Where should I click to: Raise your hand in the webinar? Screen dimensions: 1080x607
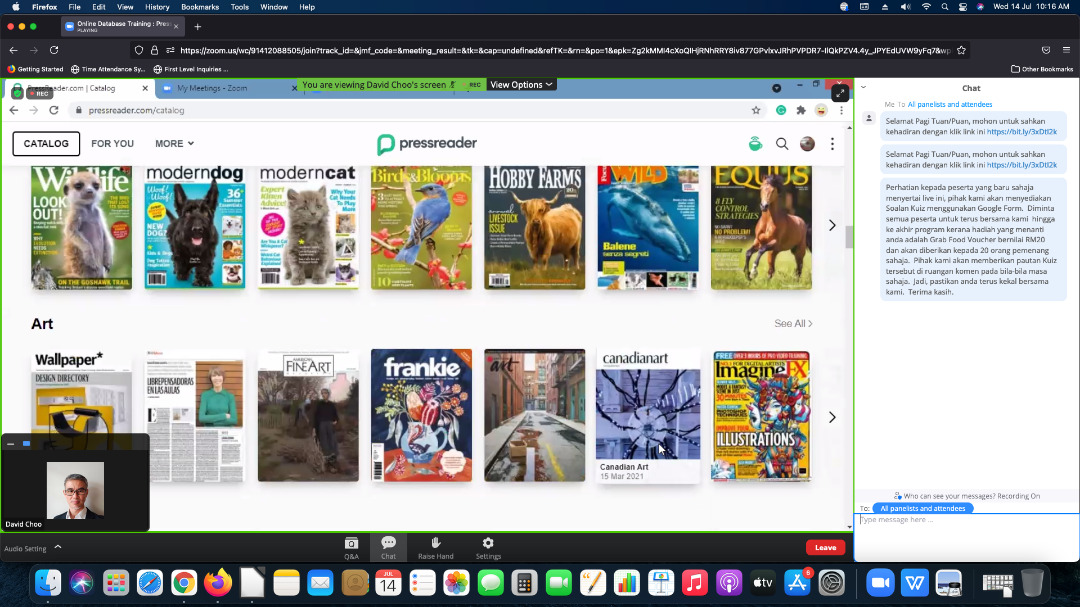coord(435,548)
